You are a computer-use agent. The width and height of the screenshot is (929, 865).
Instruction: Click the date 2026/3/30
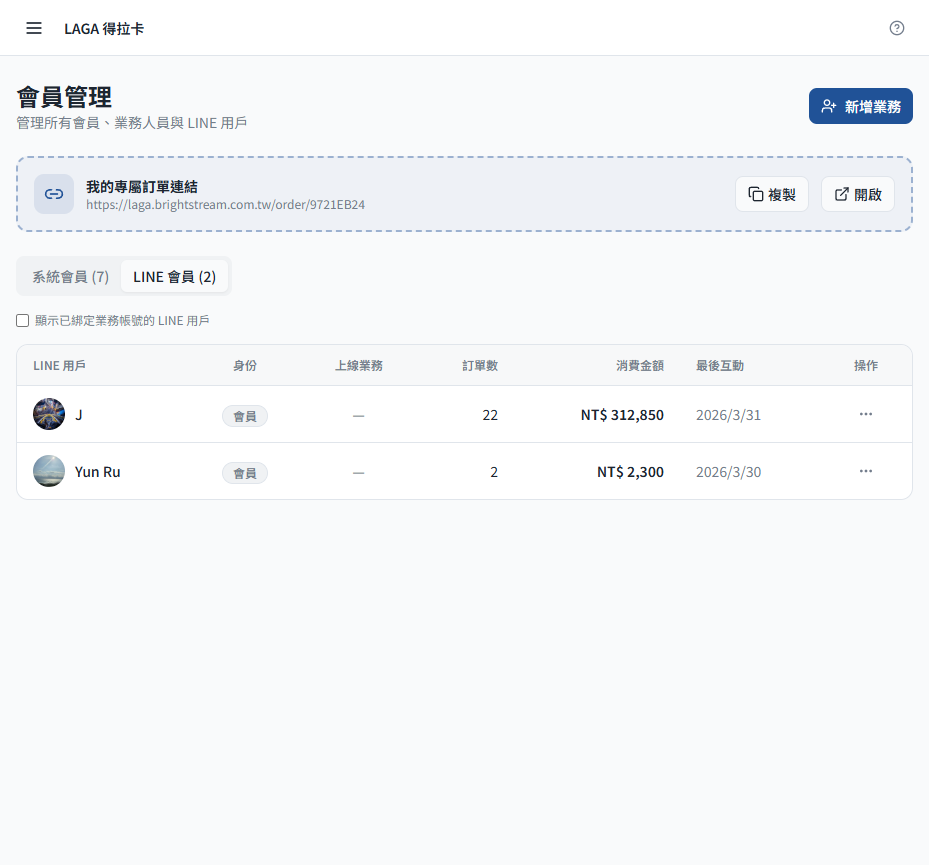(728, 472)
